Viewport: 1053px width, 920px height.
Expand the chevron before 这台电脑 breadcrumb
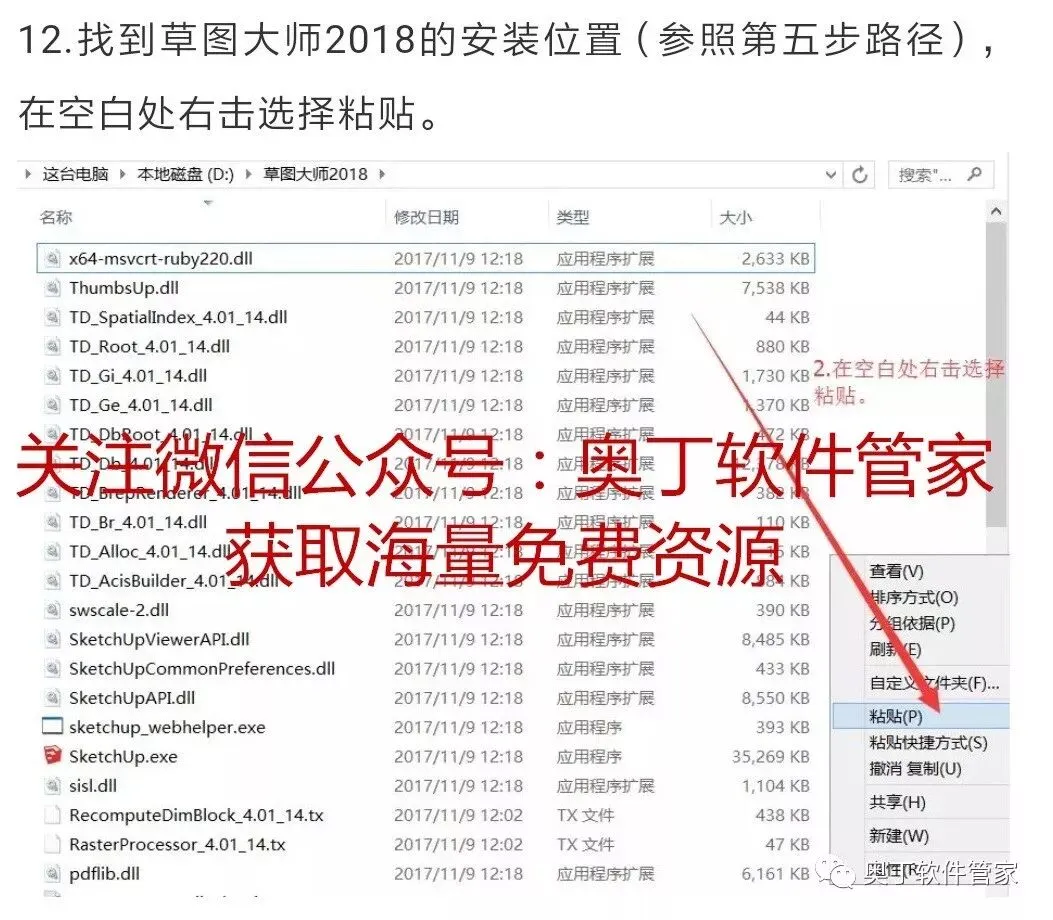[28, 175]
